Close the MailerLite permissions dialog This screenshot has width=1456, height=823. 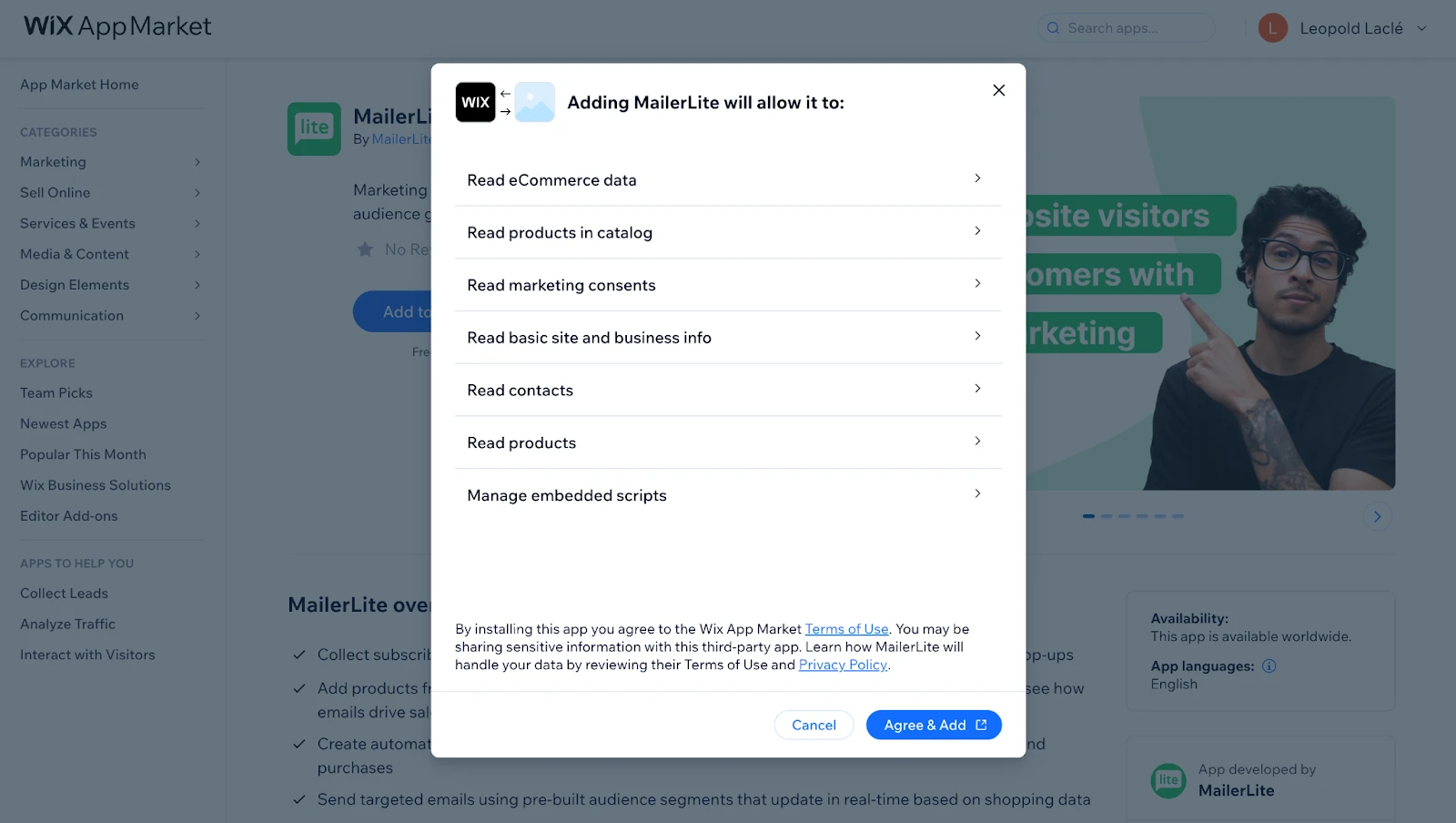point(998,90)
